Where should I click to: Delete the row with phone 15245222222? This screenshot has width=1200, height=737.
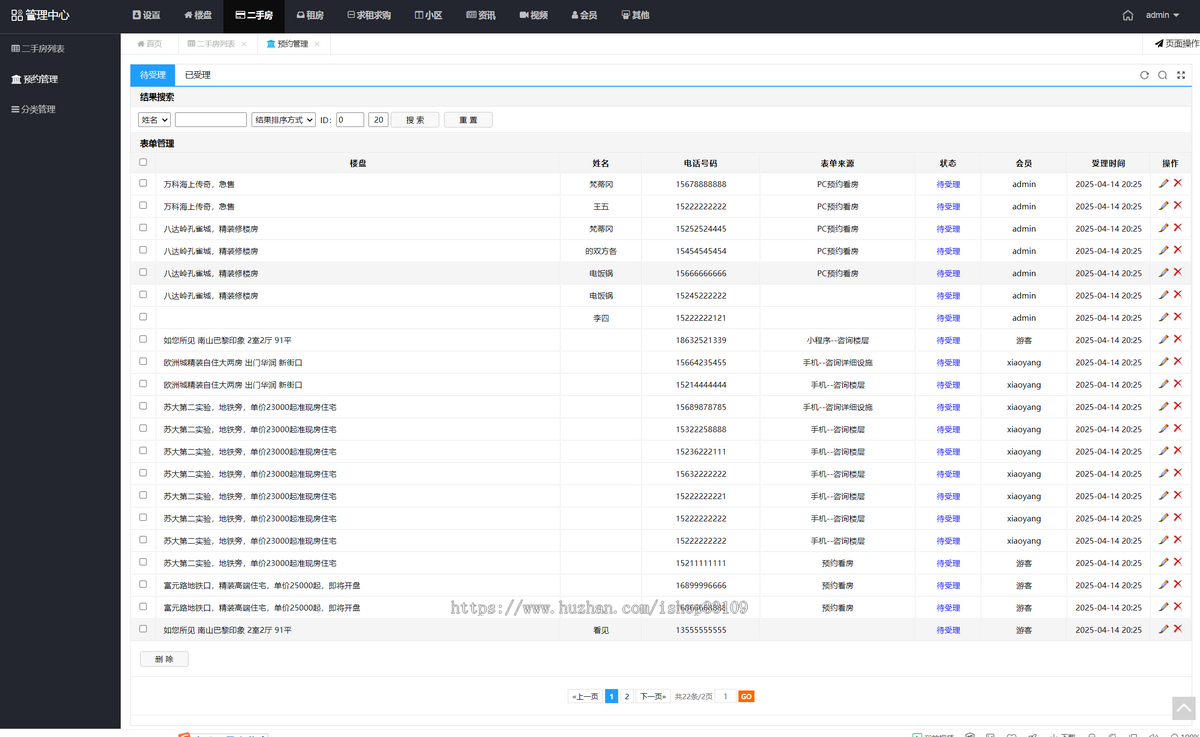tap(1177, 294)
